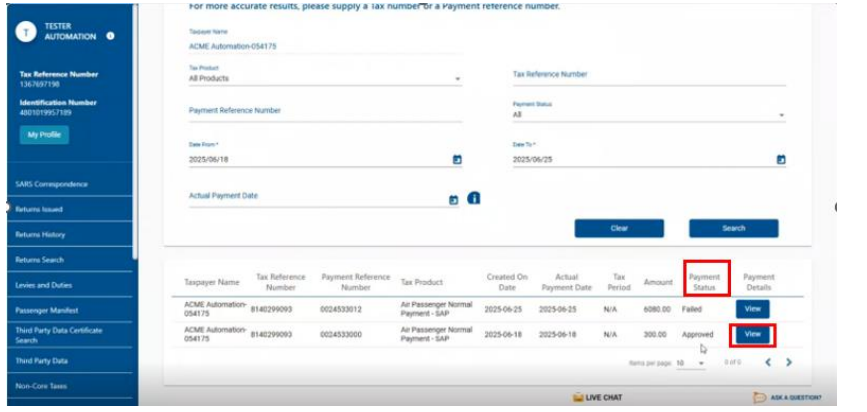Go to previous results page arrow

(767, 362)
